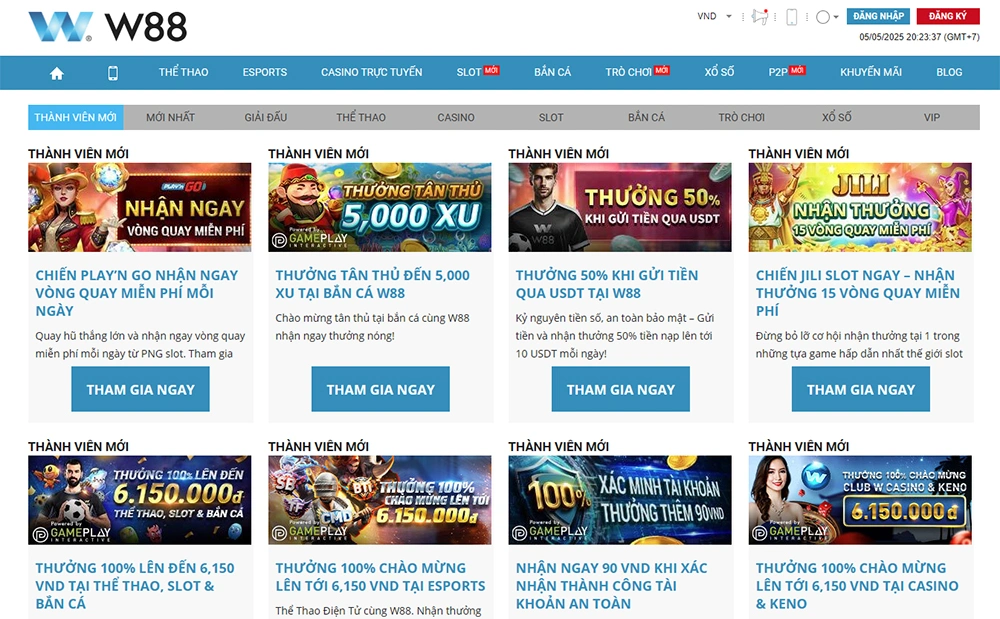Select the VIP filter tab
1000x619 pixels.
tap(932, 117)
